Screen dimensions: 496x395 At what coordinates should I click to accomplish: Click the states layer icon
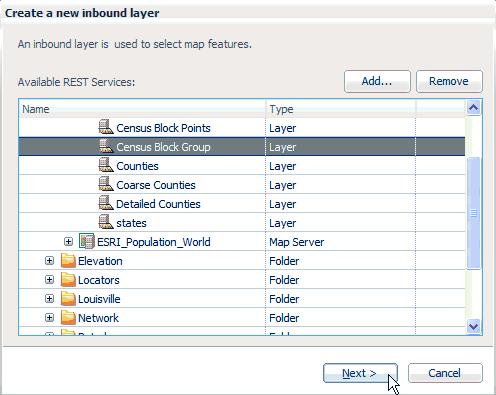106,223
